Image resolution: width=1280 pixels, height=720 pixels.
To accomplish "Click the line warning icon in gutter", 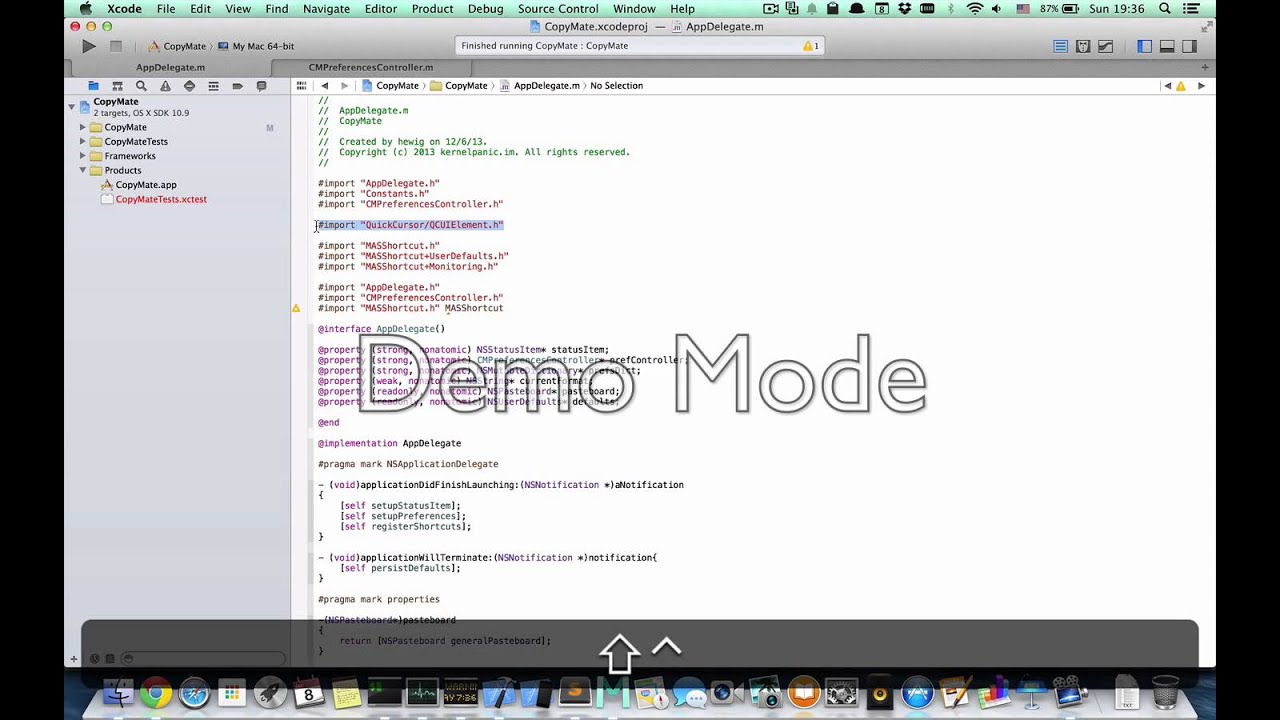I will coord(296,308).
